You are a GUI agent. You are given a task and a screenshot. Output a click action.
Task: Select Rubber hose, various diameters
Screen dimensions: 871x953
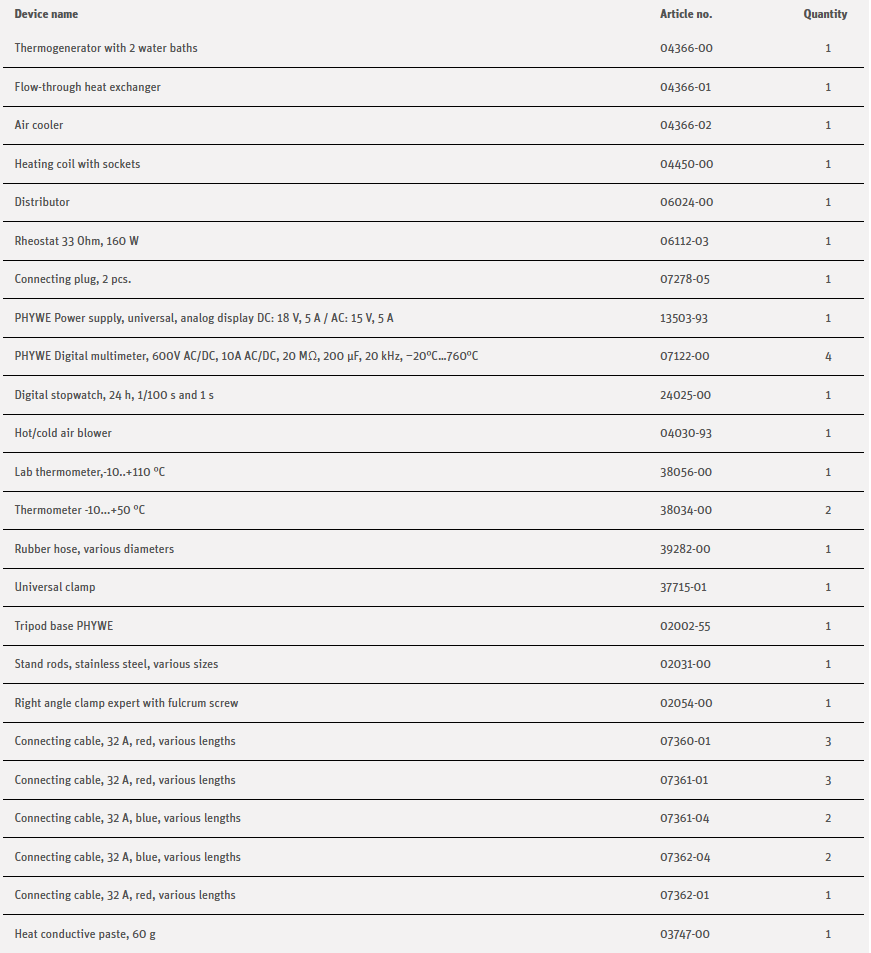coord(94,549)
